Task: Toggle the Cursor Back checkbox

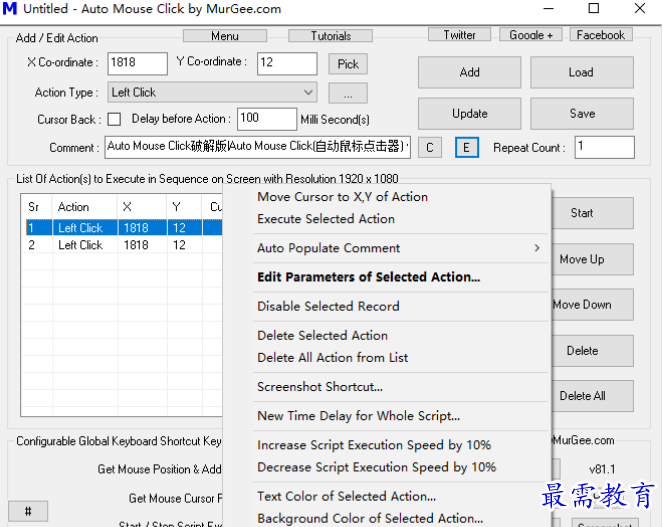Action: pos(114,119)
